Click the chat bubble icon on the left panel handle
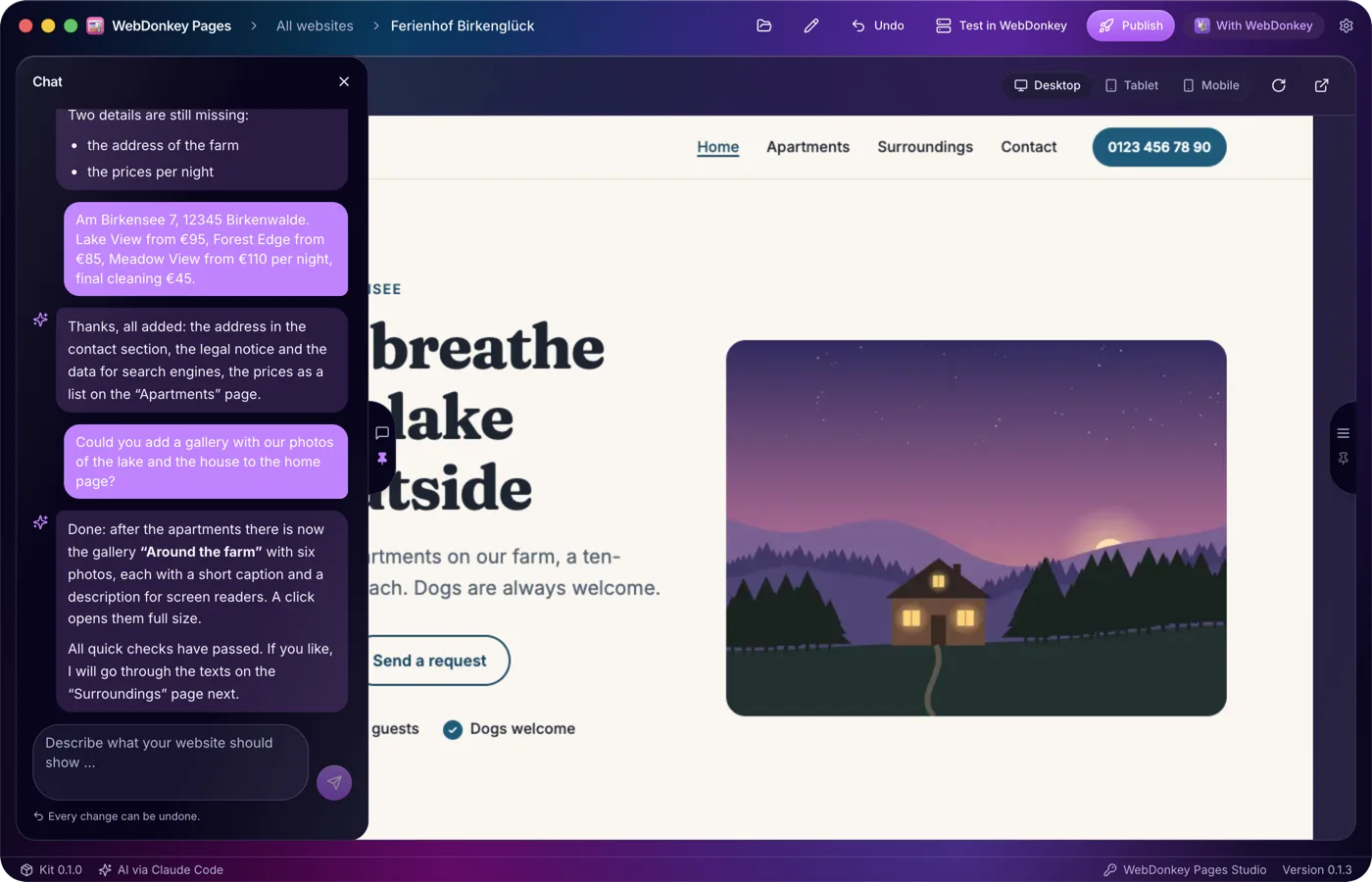Image resolution: width=1372 pixels, height=882 pixels. pos(382,432)
